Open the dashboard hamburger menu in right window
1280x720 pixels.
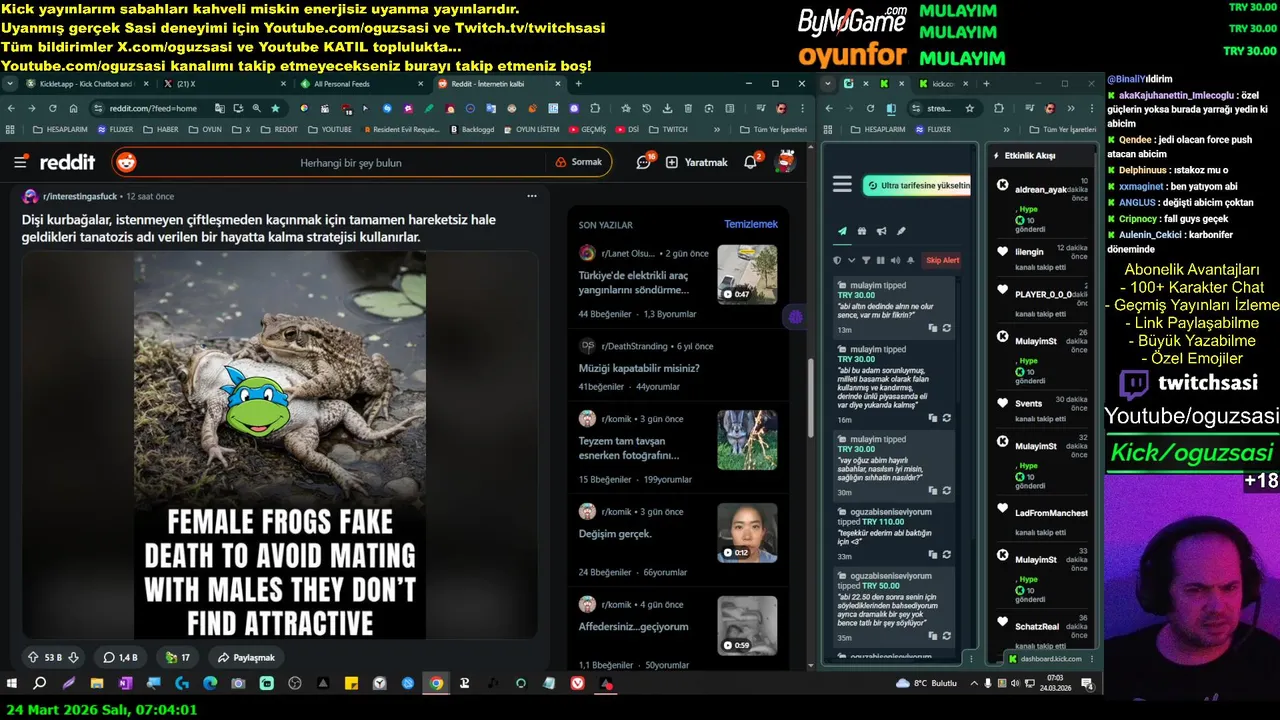point(842,184)
